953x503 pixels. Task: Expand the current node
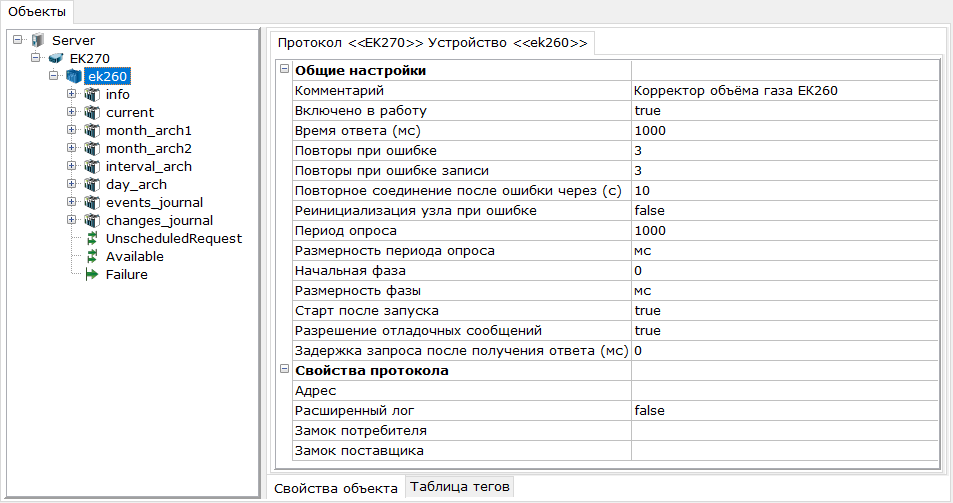click(72, 112)
